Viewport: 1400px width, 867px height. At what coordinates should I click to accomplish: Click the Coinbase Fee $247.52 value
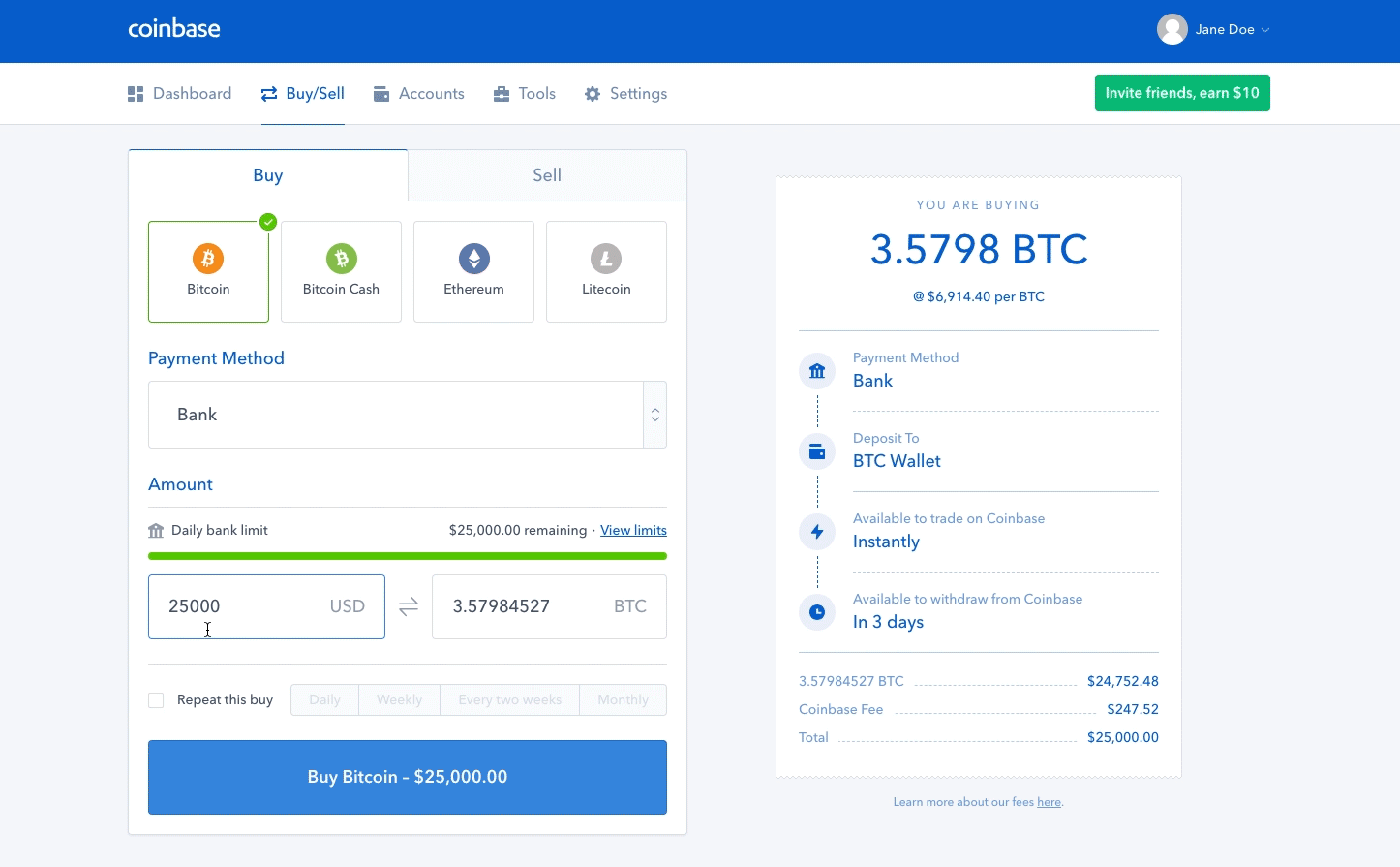coord(1133,709)
